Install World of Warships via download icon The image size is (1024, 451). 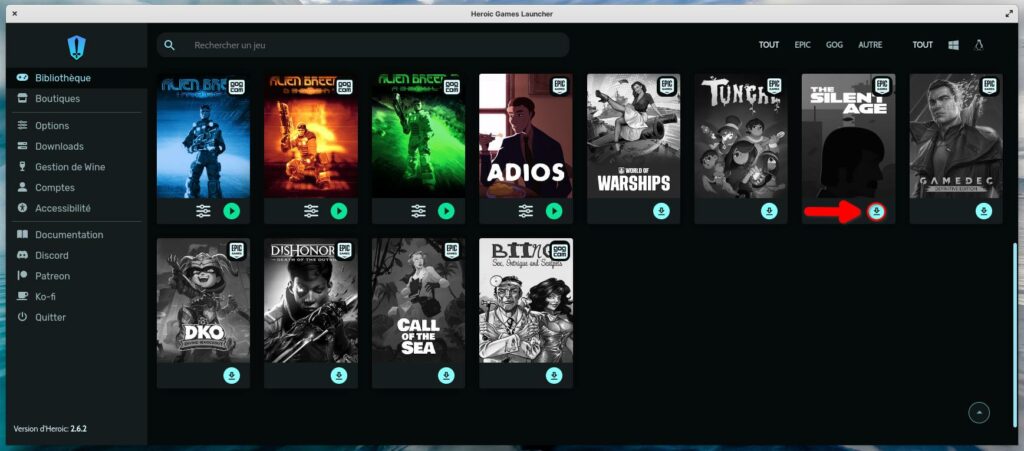(661, 211)
